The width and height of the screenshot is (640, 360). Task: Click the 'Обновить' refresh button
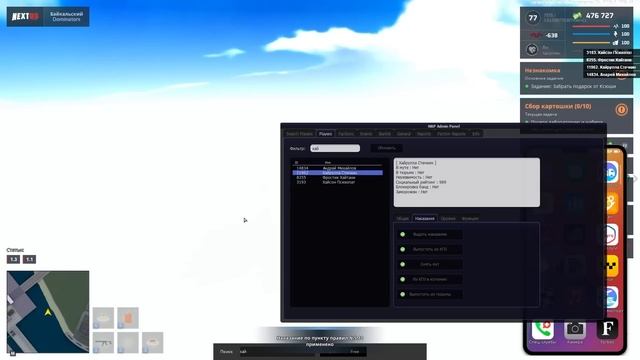386,148
